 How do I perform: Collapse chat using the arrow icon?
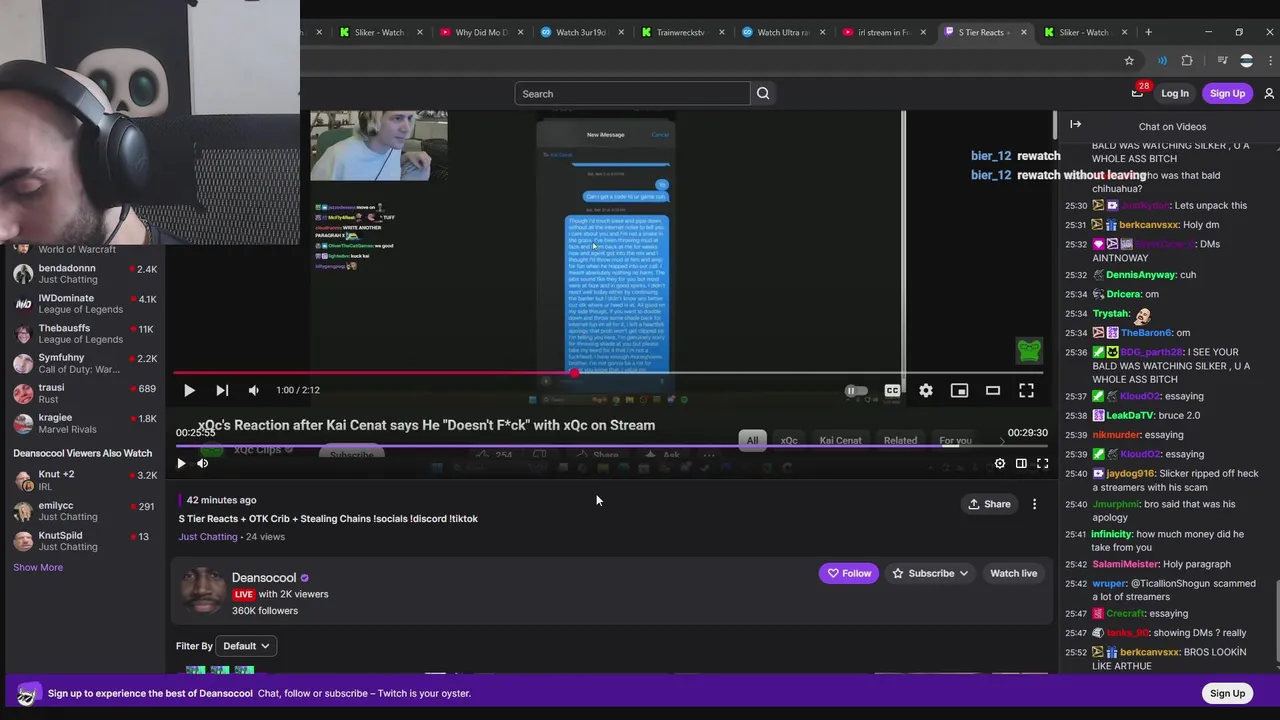[x=1075, y=124]
